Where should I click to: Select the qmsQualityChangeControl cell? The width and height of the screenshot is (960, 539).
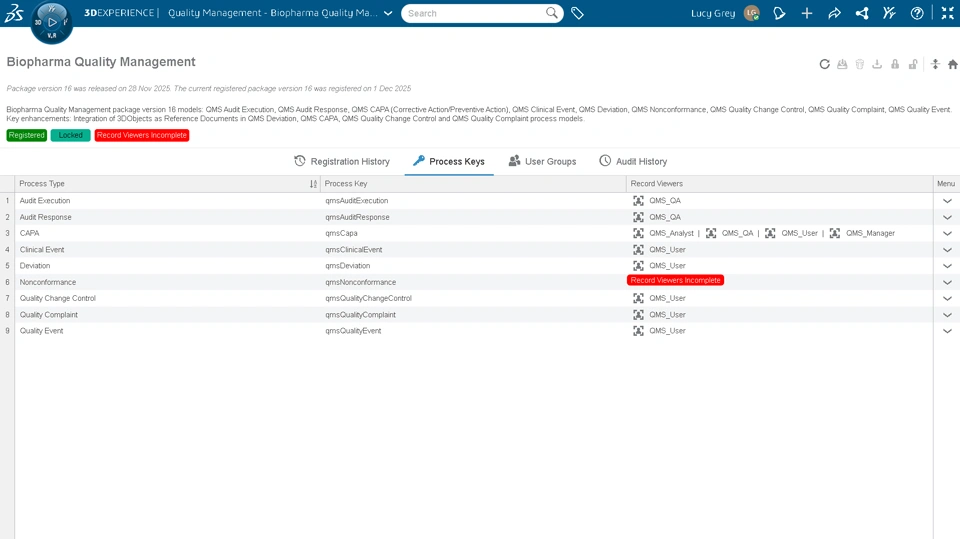(x=473, y=298)
